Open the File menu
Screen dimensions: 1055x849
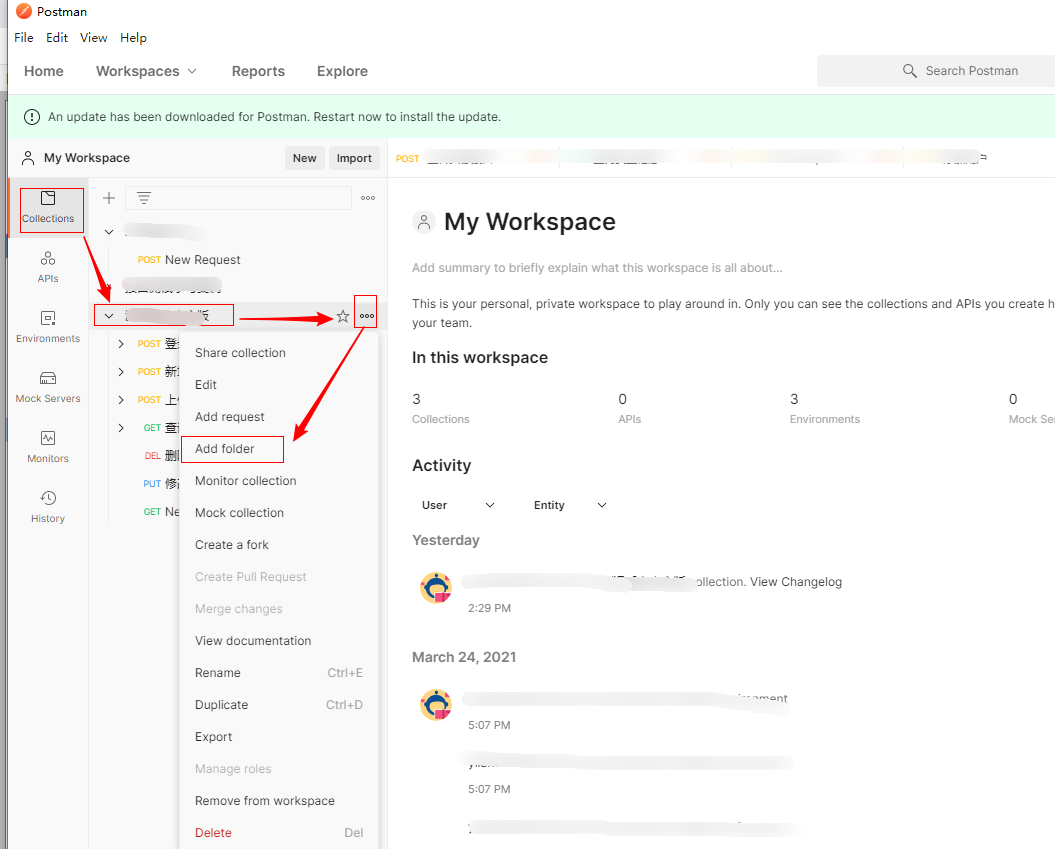[x=24, y=38]
